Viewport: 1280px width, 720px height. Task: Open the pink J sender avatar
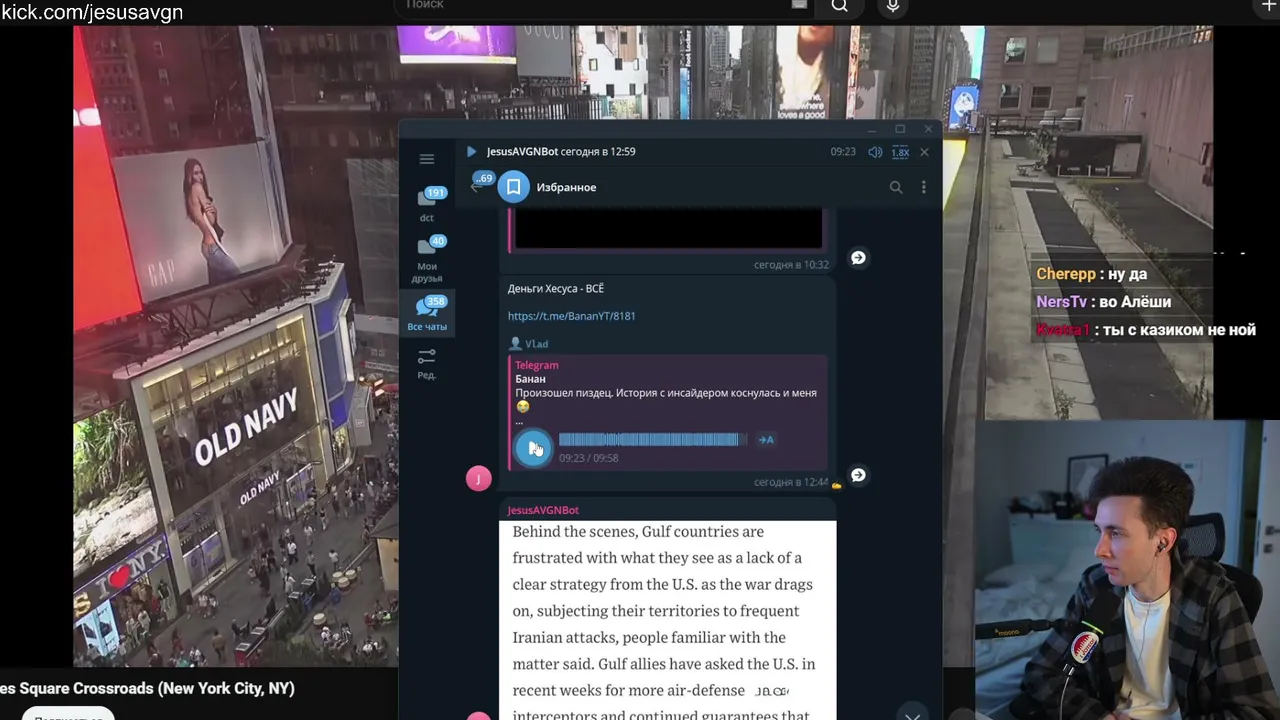coord(478,479)
